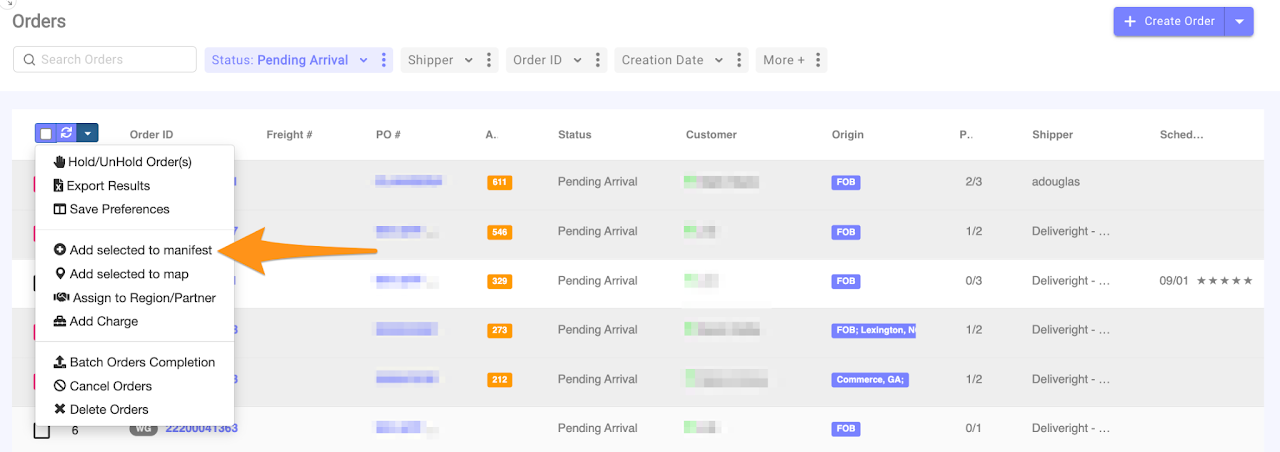Sort by the Freight # column header
1280x452 pixels.
point(289,134)
